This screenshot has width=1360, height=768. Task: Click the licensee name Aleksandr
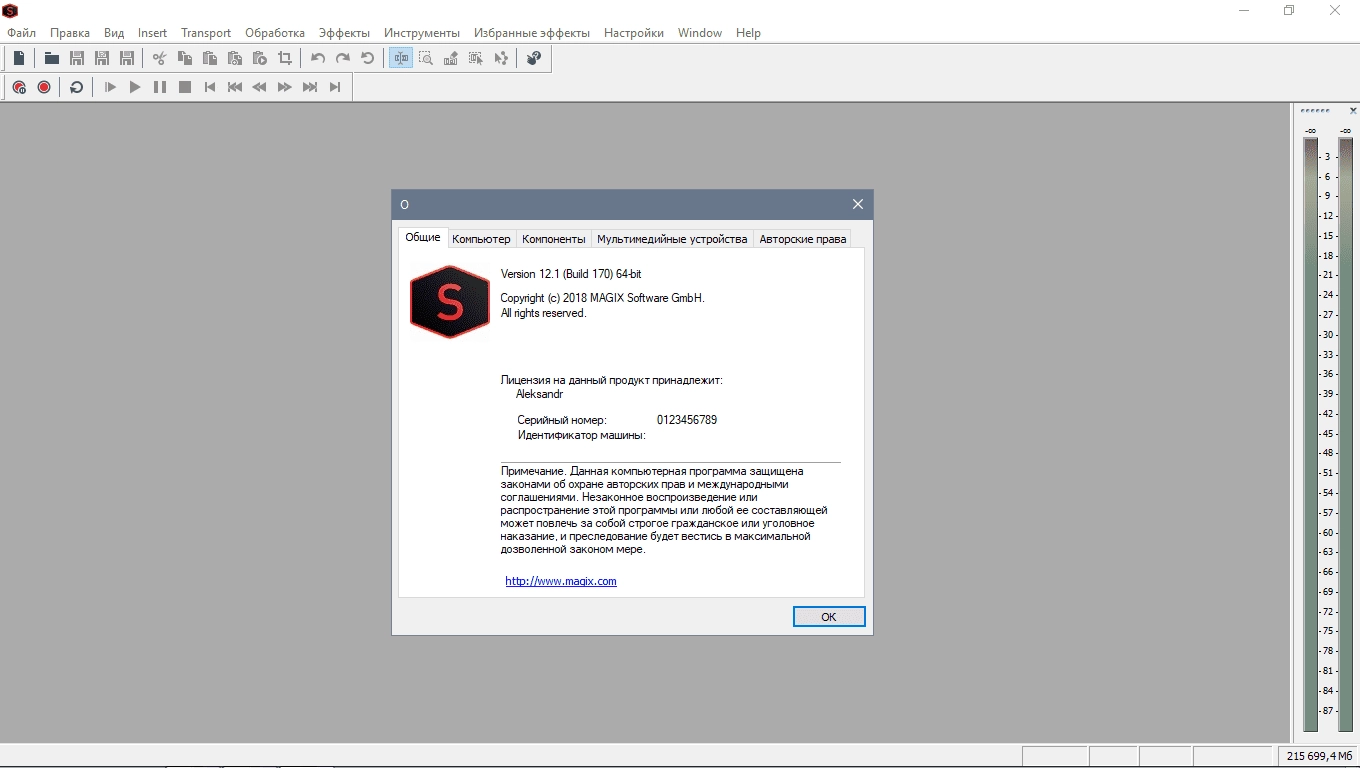pyautogui.click(x=540, y=394)
